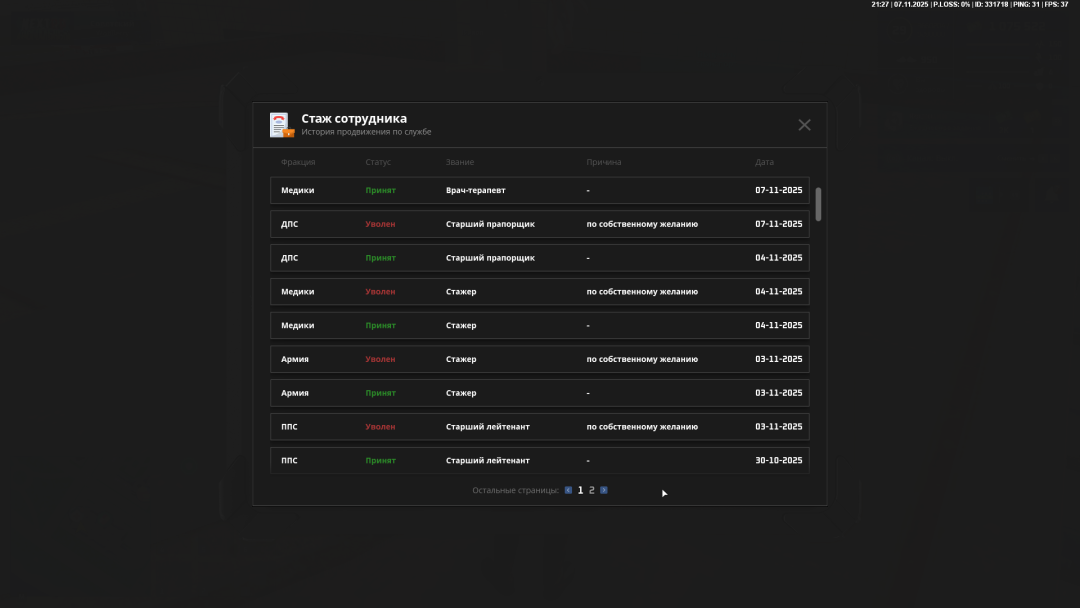Click the Статус column header
This screenshot has height=608, width=1080.
[x=378, y=162]
